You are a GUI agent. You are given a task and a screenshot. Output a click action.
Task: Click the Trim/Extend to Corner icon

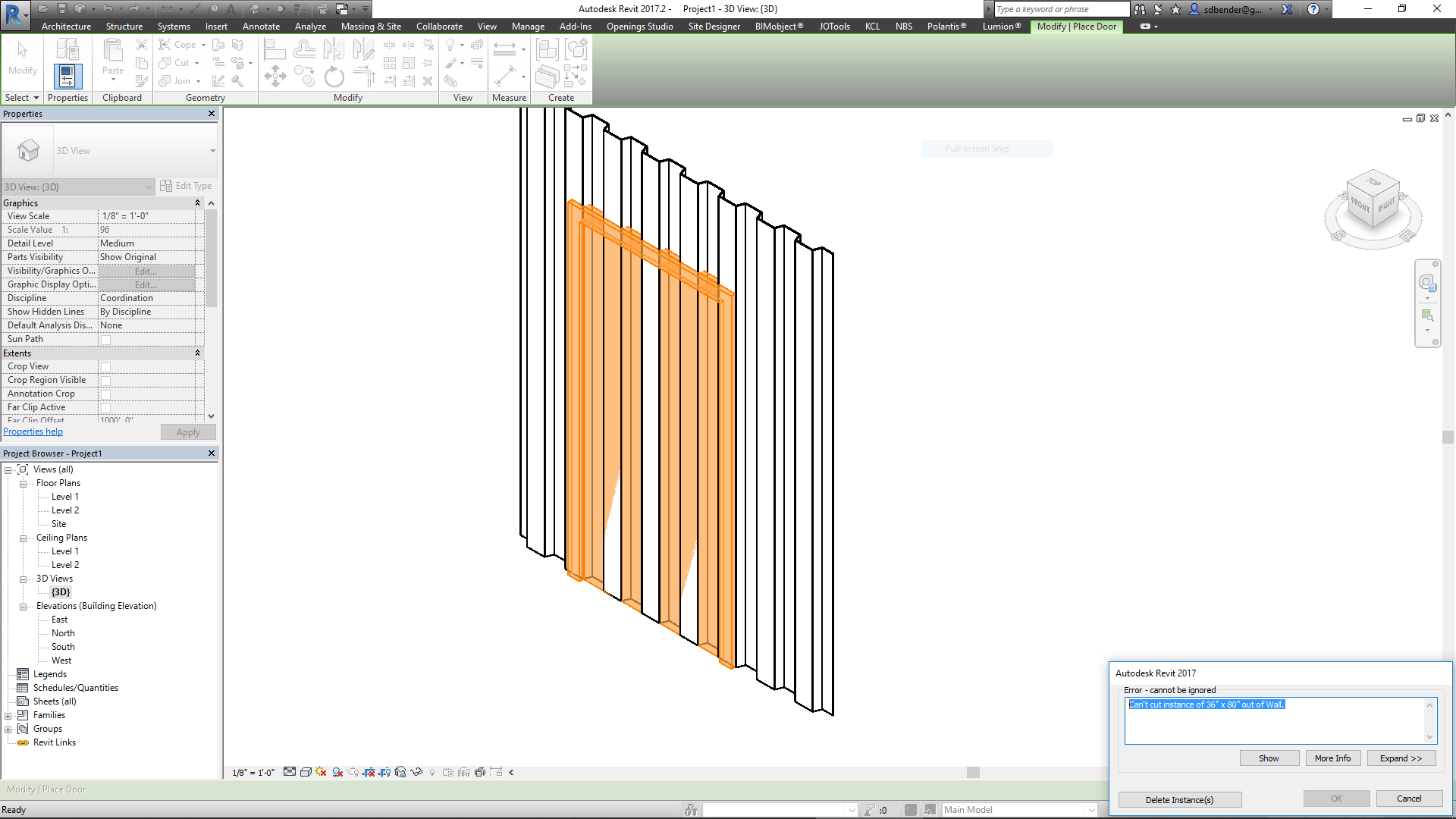click(363, 76)
